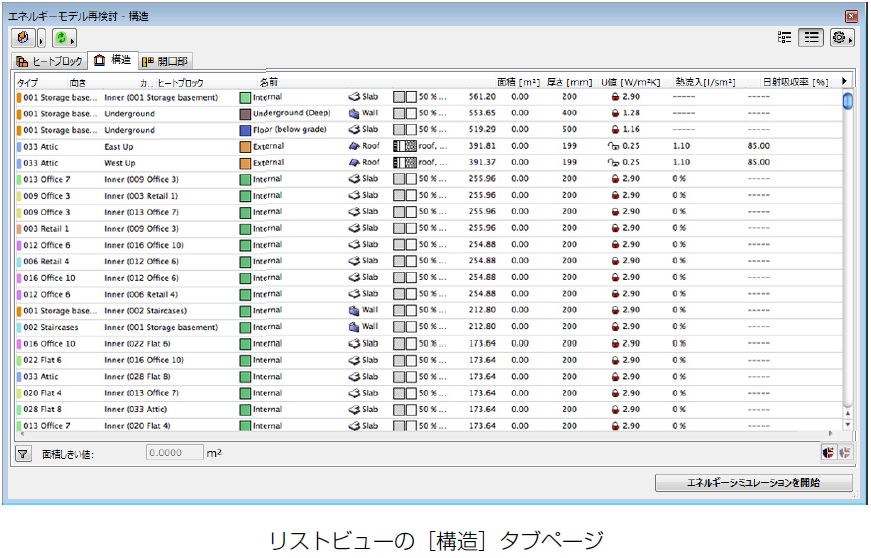
Task: Click solar absorptance 85.00 in East Up row
Action: pyautogui.click(x=758, y=146)
